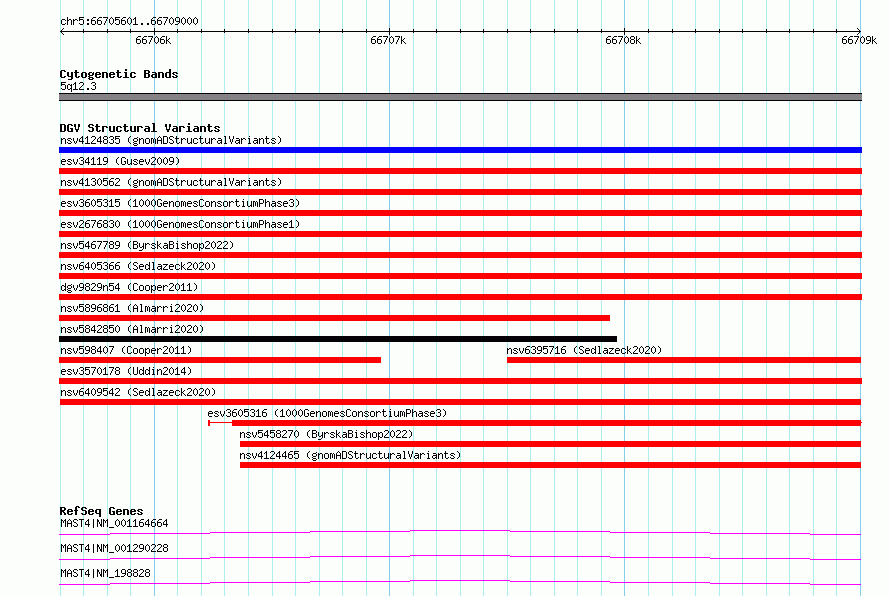Open nsv598407 (Cooper2011) variant label

click(x=126, y=350)
